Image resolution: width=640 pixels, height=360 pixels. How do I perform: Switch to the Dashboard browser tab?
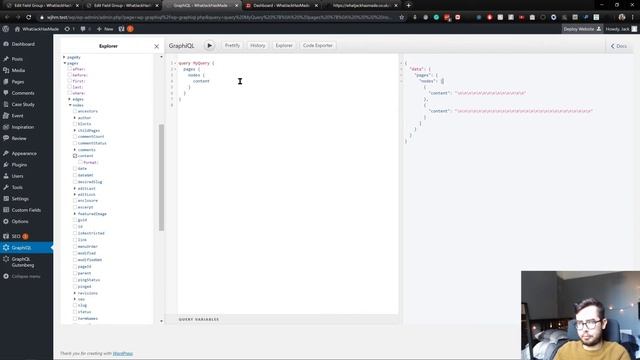282,6
